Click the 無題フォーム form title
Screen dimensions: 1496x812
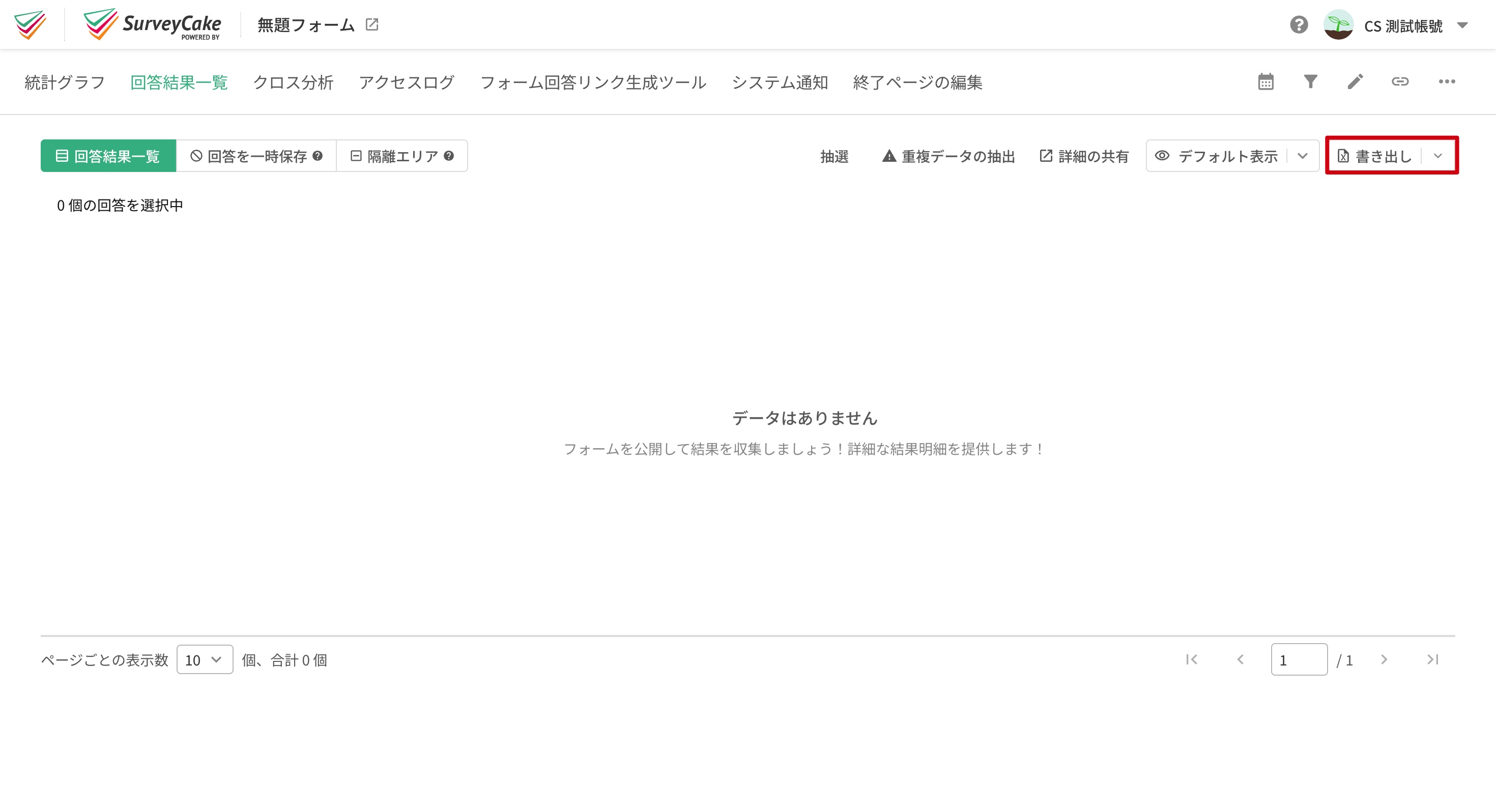[x=306, y=25]
